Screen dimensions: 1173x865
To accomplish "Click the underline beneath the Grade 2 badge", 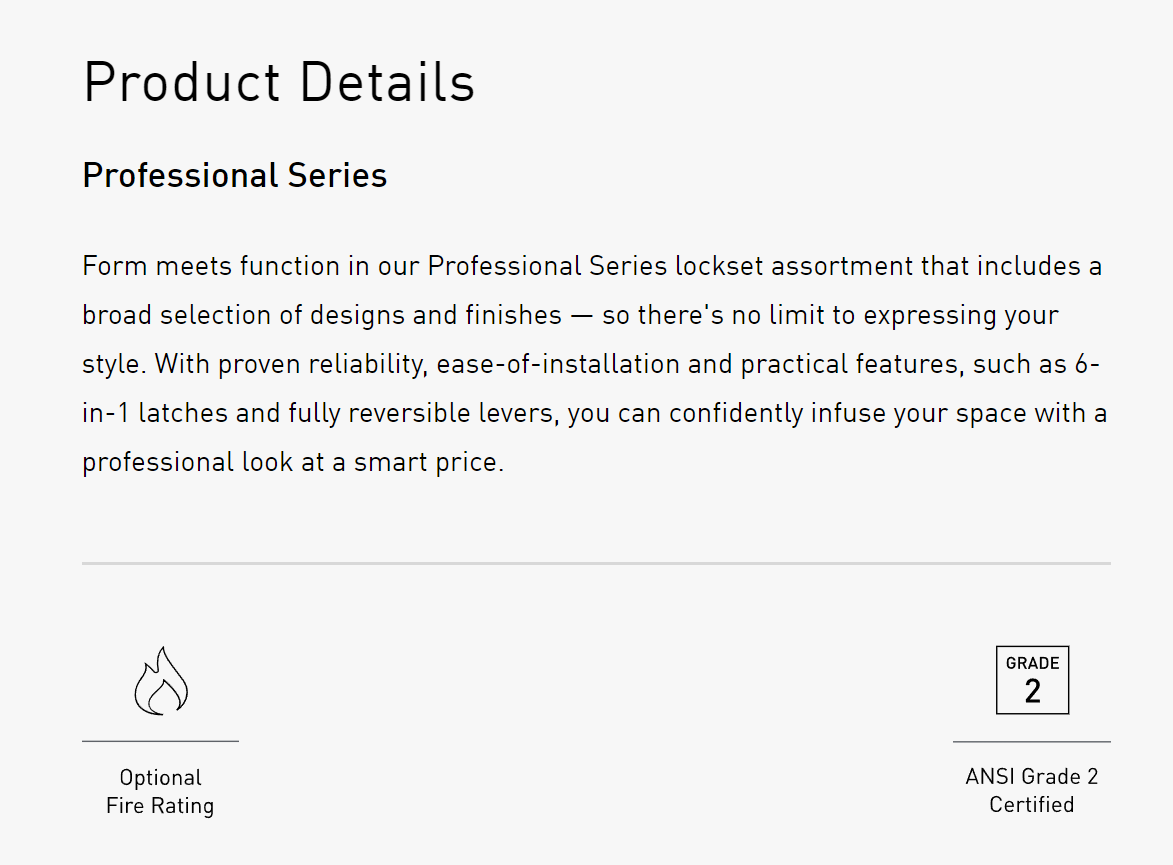I will pos(1032,741).
